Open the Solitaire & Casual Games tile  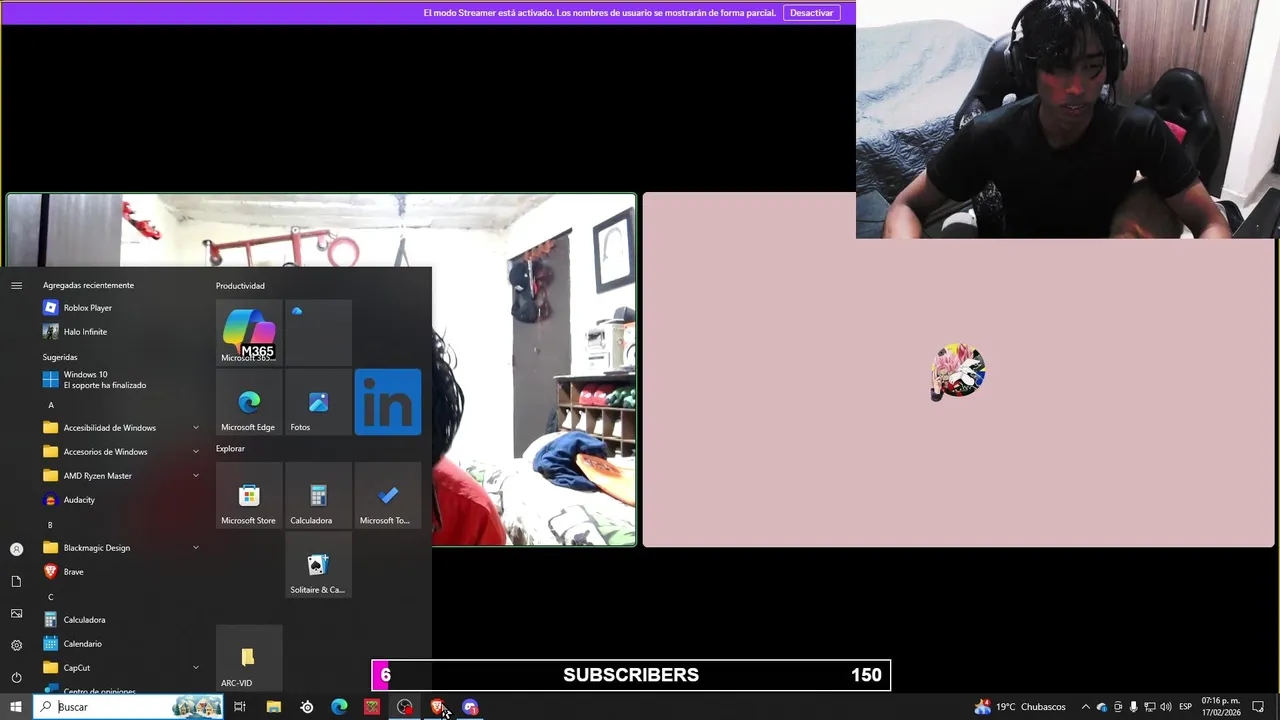[x=318, y=565]
